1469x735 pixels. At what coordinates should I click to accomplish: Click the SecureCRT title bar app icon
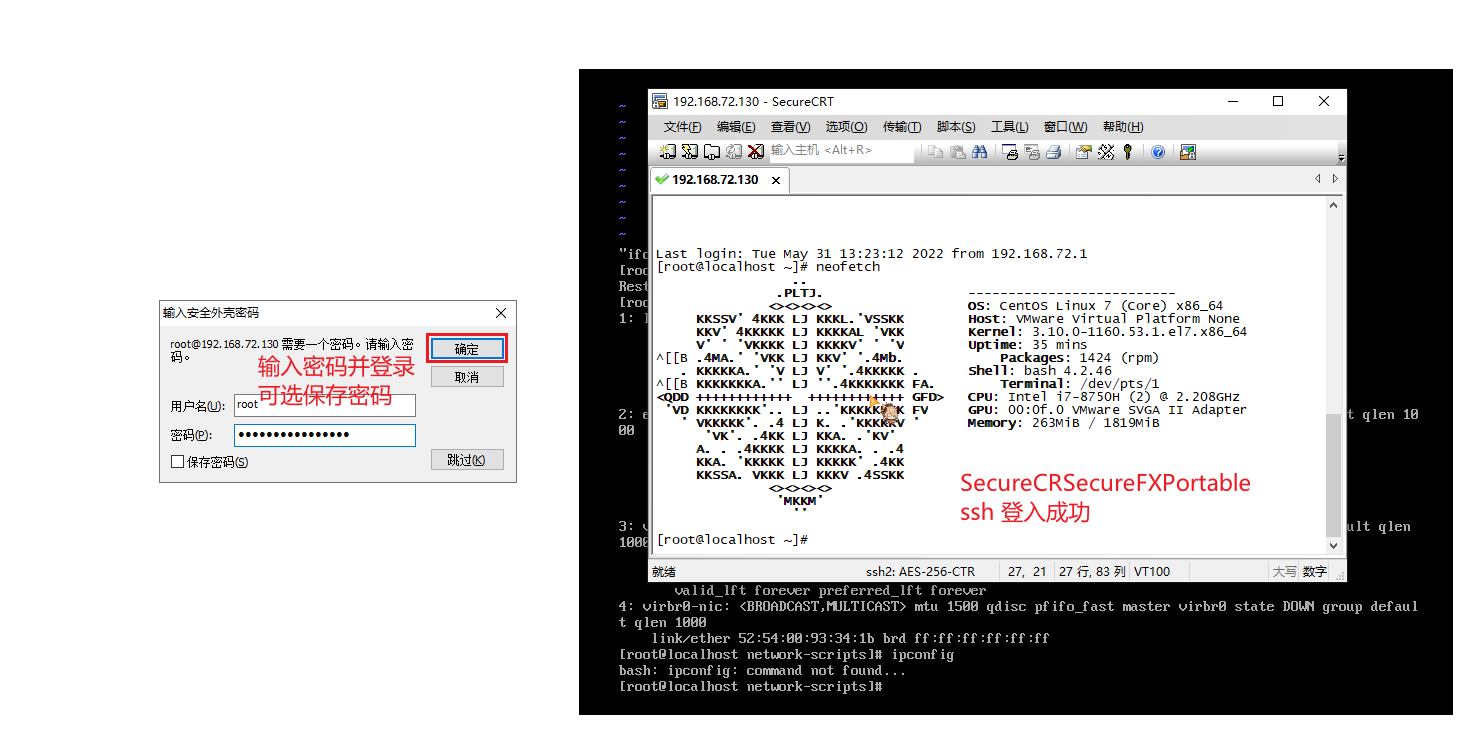(x=660, y=101)
